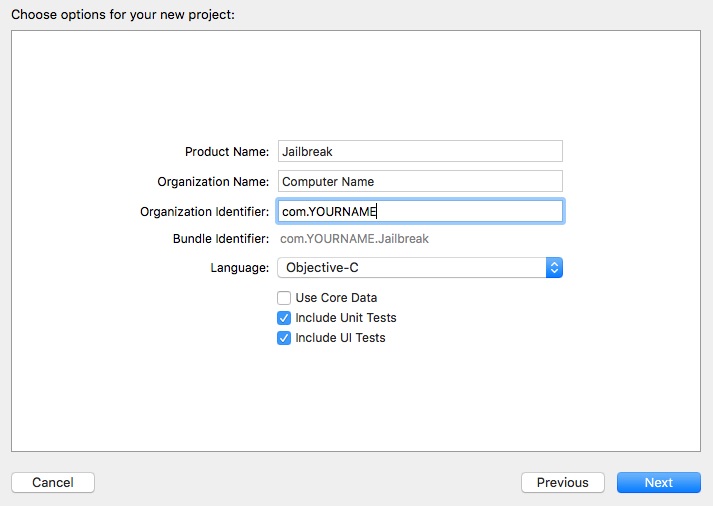The width and height of the screenshot is (713, 506).
Task: Click the com.YOURNAME.Jailbreak bundle identifier text
Action: click(354, 239)
